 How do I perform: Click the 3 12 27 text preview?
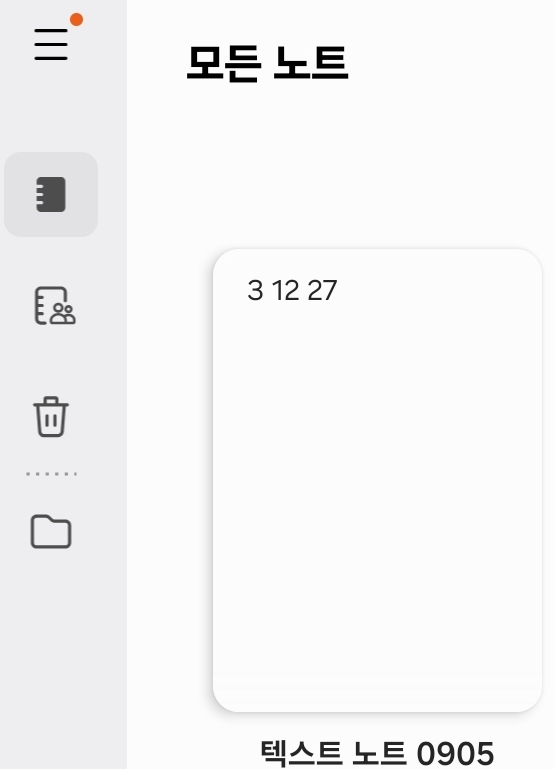[x=292, y=290]
